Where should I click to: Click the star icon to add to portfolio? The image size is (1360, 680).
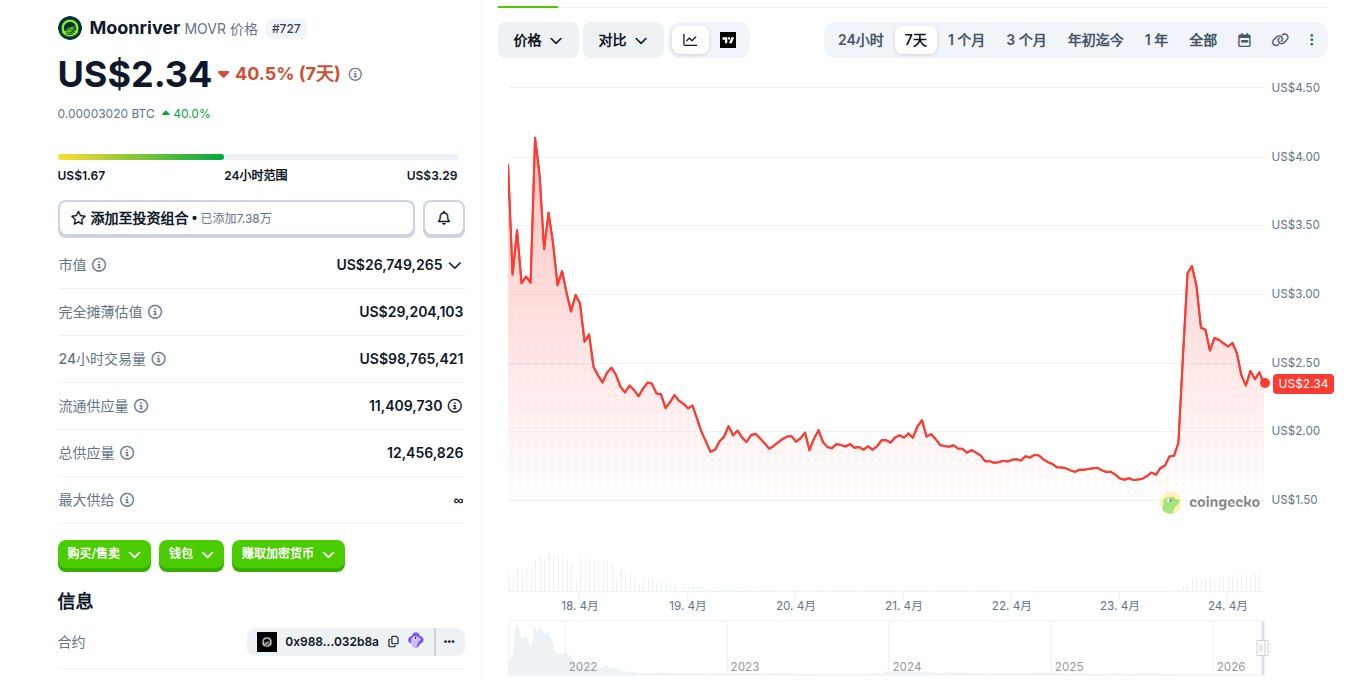(78, 218)
